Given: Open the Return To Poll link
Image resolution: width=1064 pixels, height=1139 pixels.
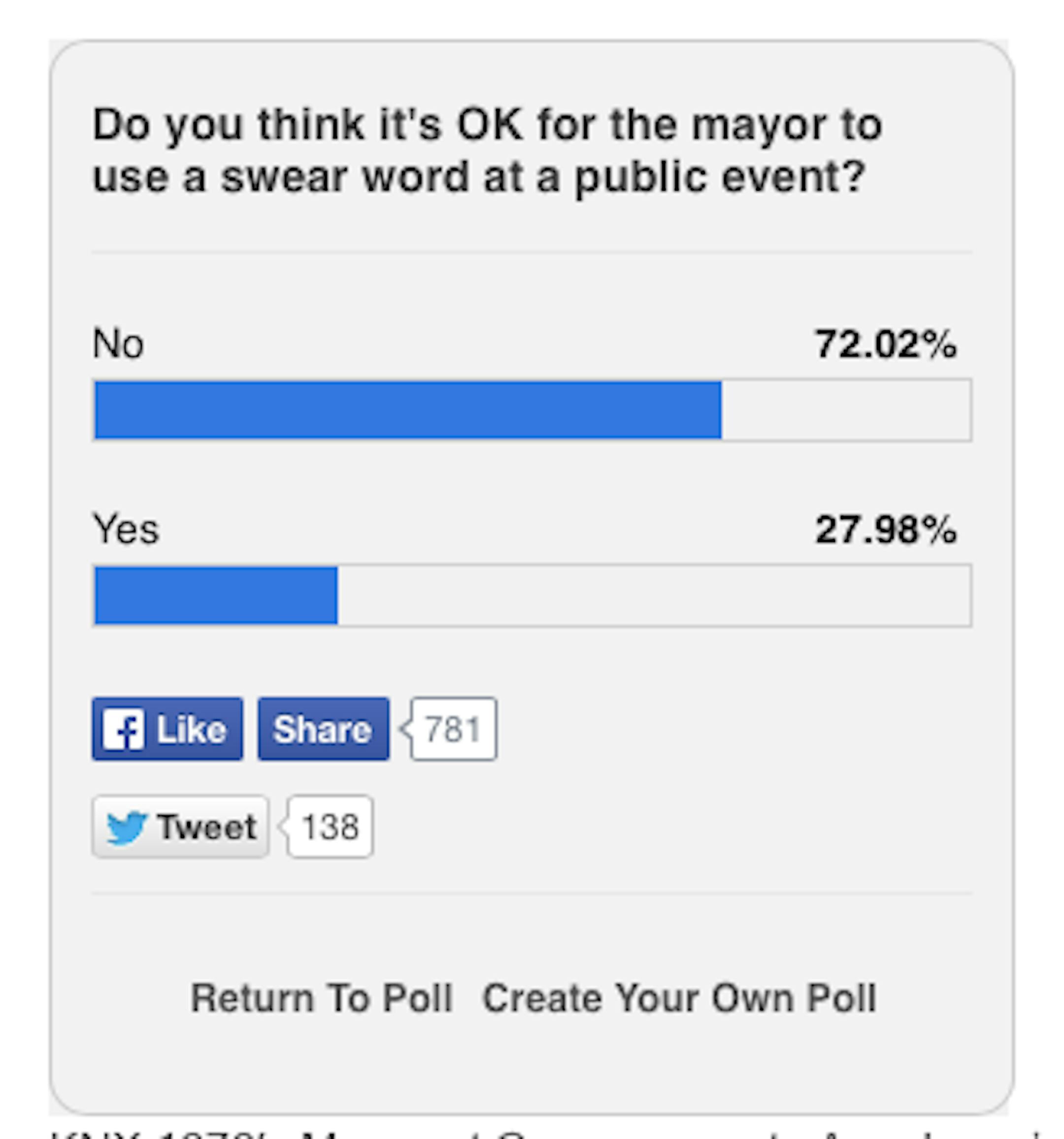Looking at the screenshot, I should 322,999.
